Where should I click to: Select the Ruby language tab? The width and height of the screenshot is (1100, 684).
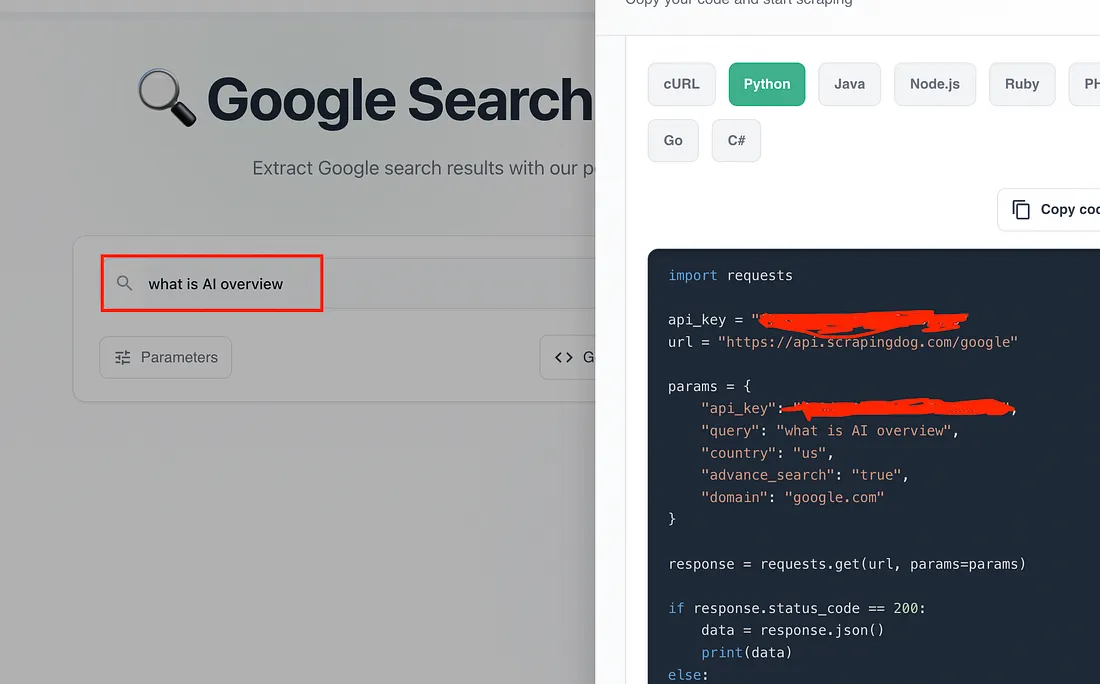click(x=1021, y=84)
